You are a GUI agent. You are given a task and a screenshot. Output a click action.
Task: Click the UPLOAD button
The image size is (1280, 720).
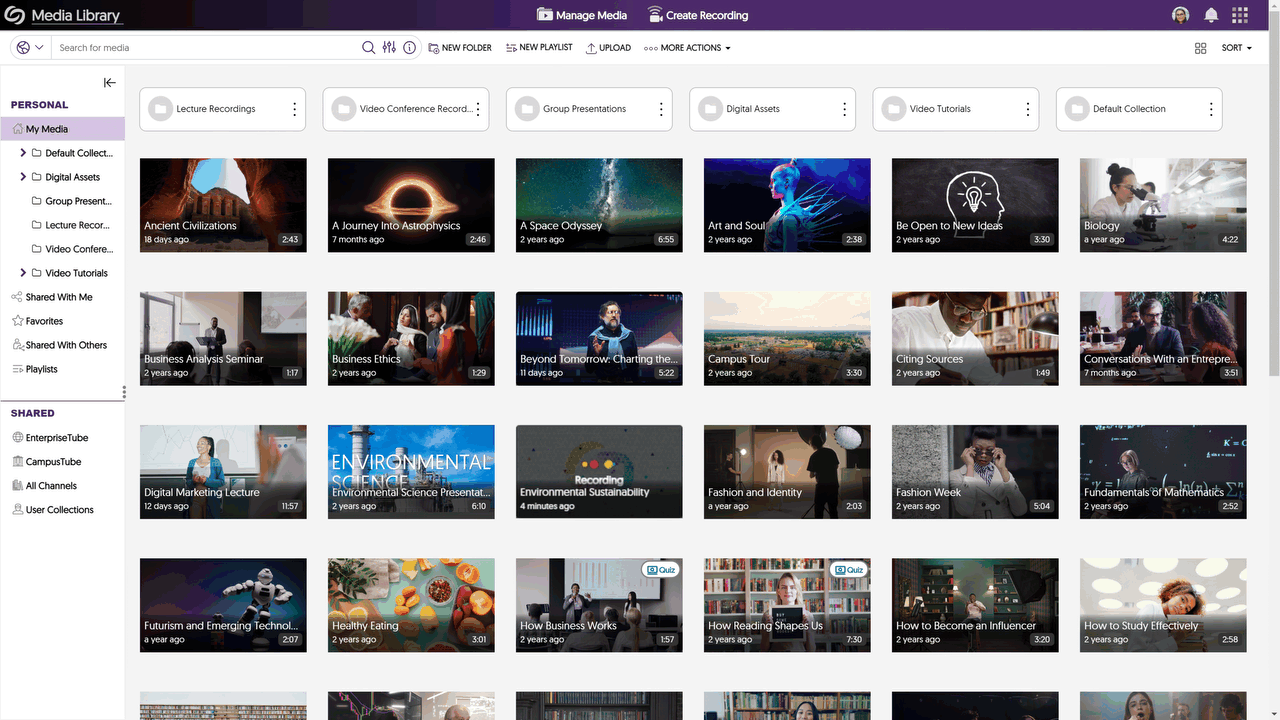[608, 47]
